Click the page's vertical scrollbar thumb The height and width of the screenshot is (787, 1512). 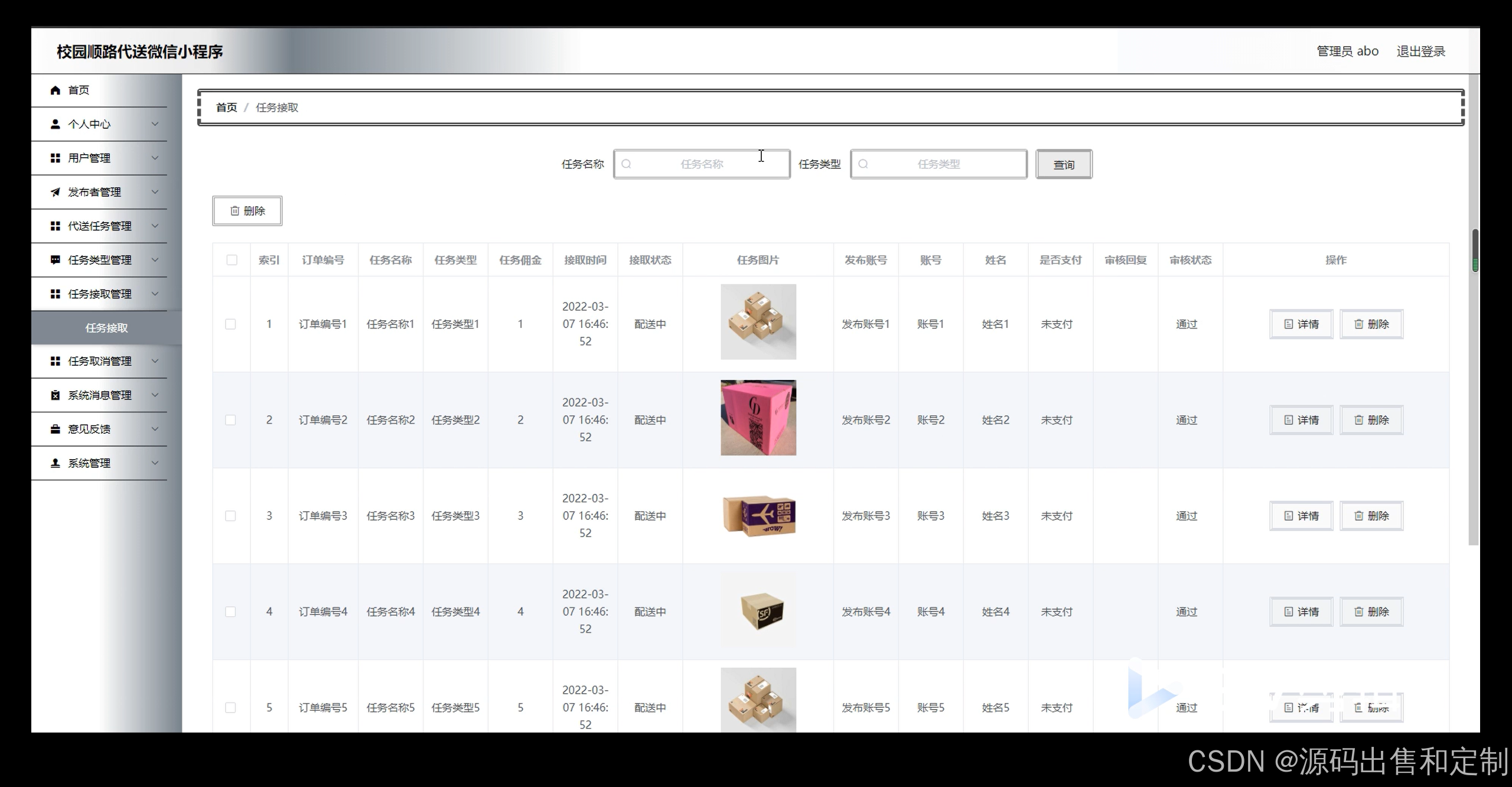1475,250
